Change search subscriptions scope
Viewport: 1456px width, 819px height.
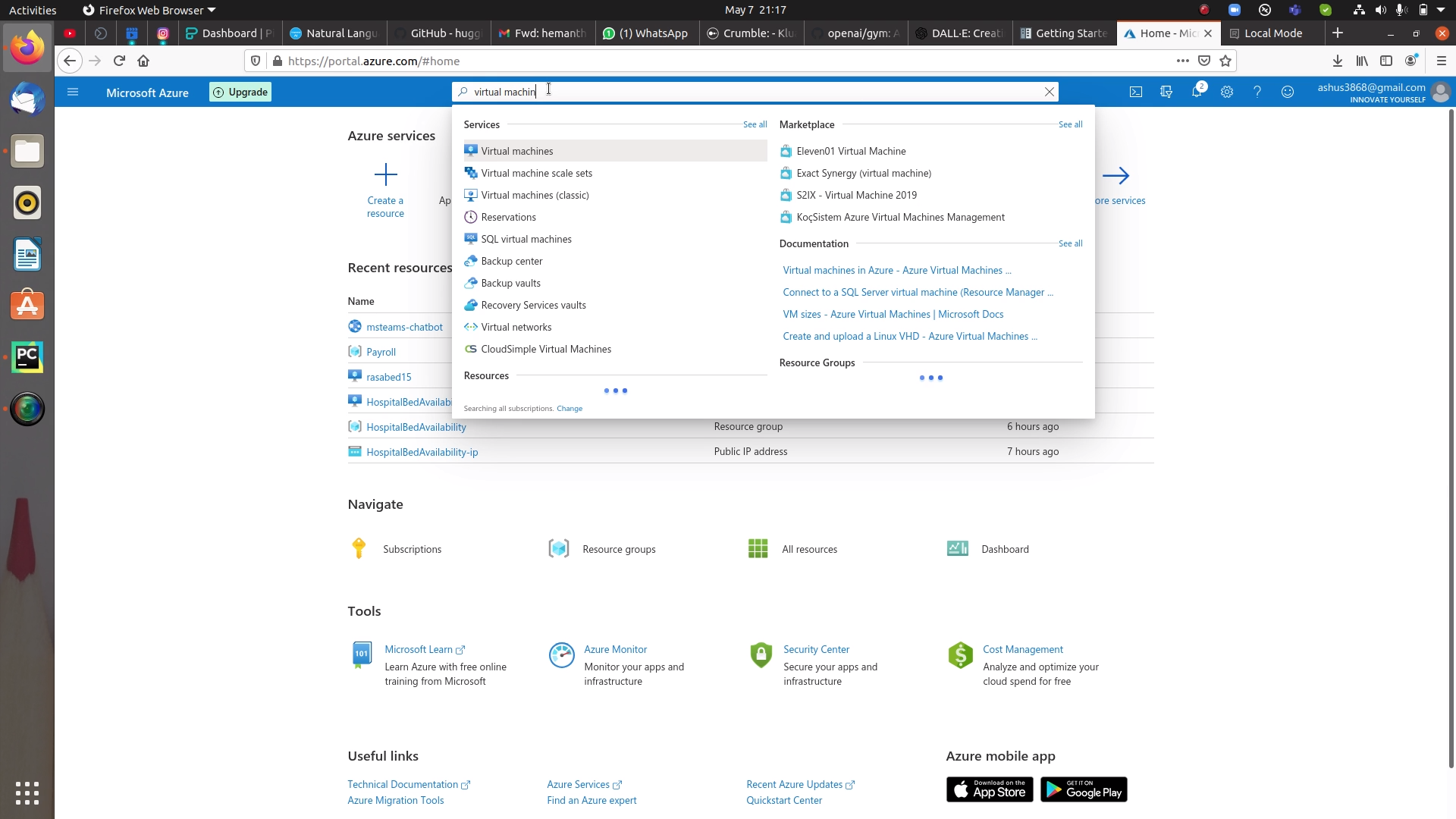click(569, 408)
